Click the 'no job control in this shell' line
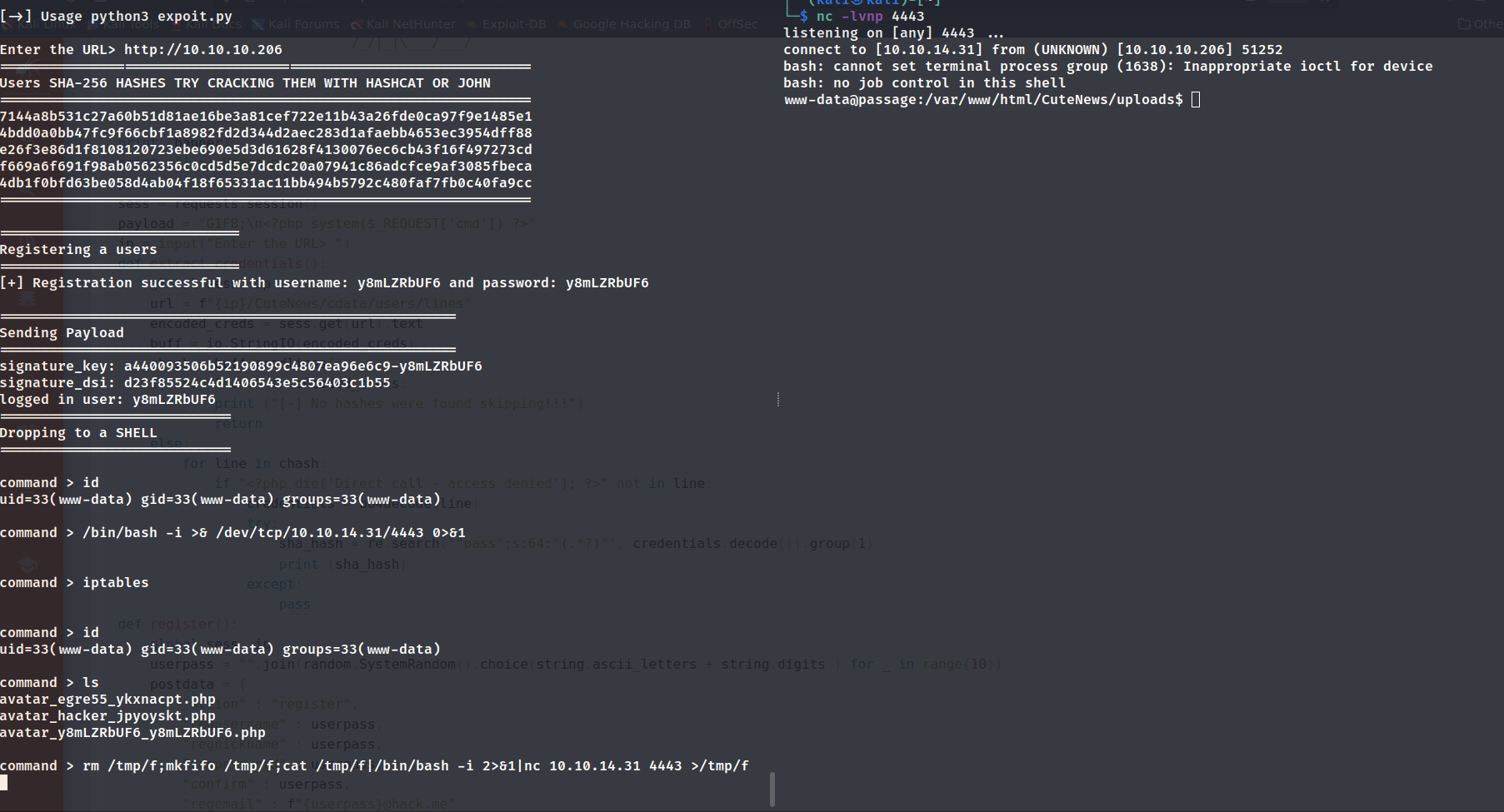The height and width of the screenshot is (812, 1504). click(x=924, y=82)
